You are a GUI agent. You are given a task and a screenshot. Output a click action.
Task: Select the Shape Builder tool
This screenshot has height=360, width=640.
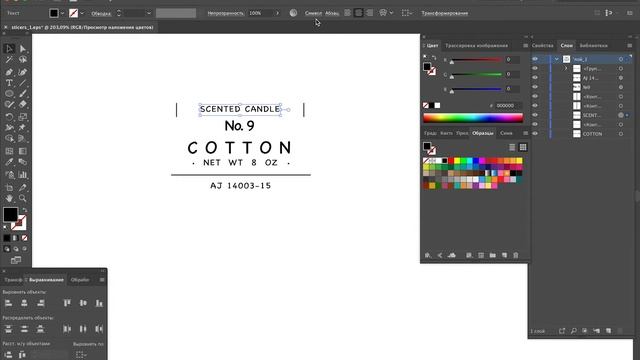tap(9, 139)
